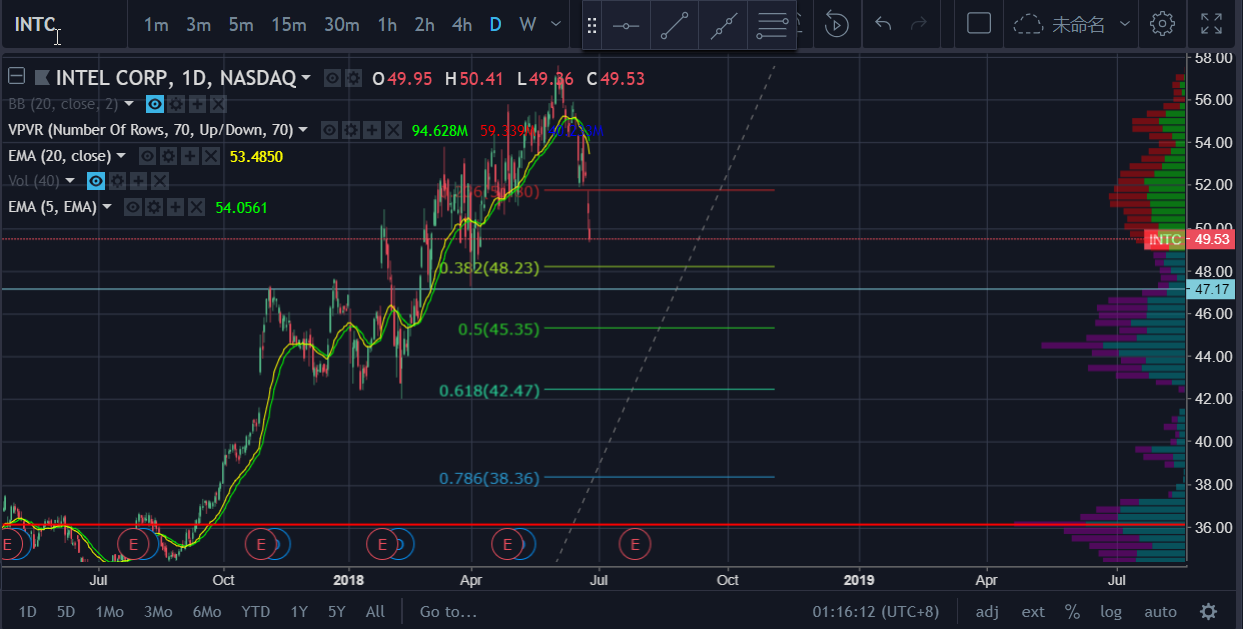Open chart settings gear in top toolbar
The width and height of the screenshot is (1243, 629).
pos(1162,24)
